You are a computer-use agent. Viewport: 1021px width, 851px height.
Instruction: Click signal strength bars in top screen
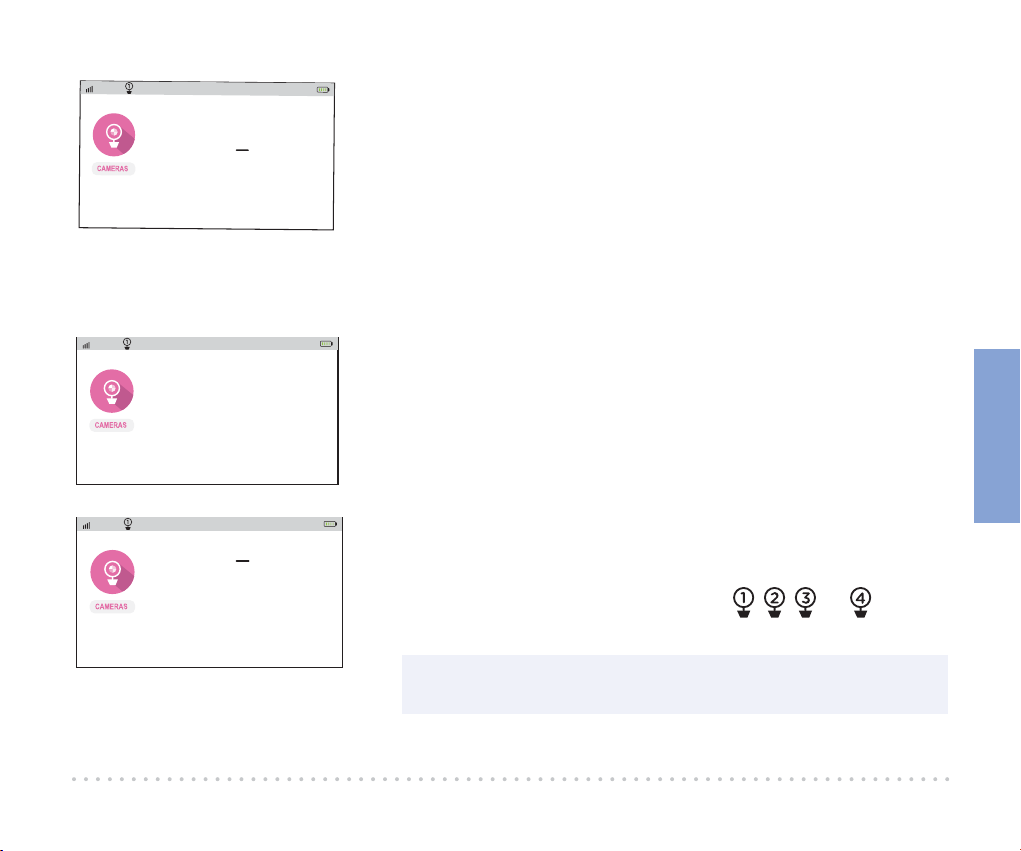click(89, 89)
